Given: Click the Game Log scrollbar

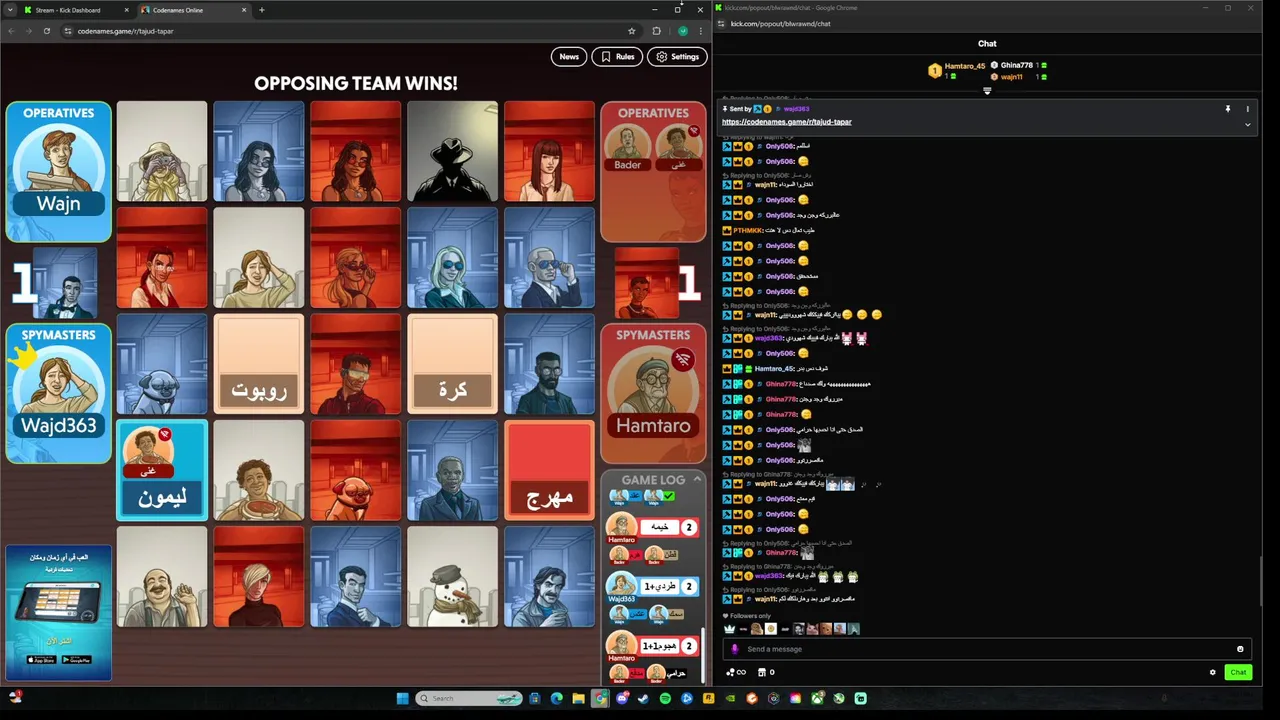Looking at the screenshot, I should (703, 655).
